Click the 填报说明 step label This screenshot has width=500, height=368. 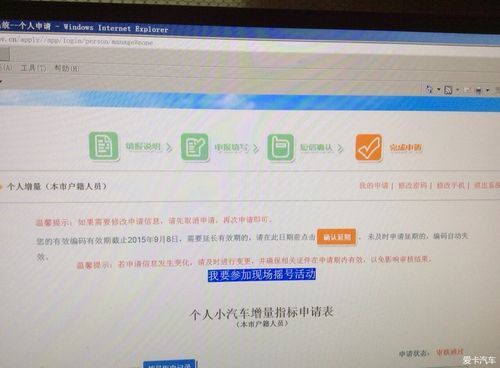[x=143, y=146]
